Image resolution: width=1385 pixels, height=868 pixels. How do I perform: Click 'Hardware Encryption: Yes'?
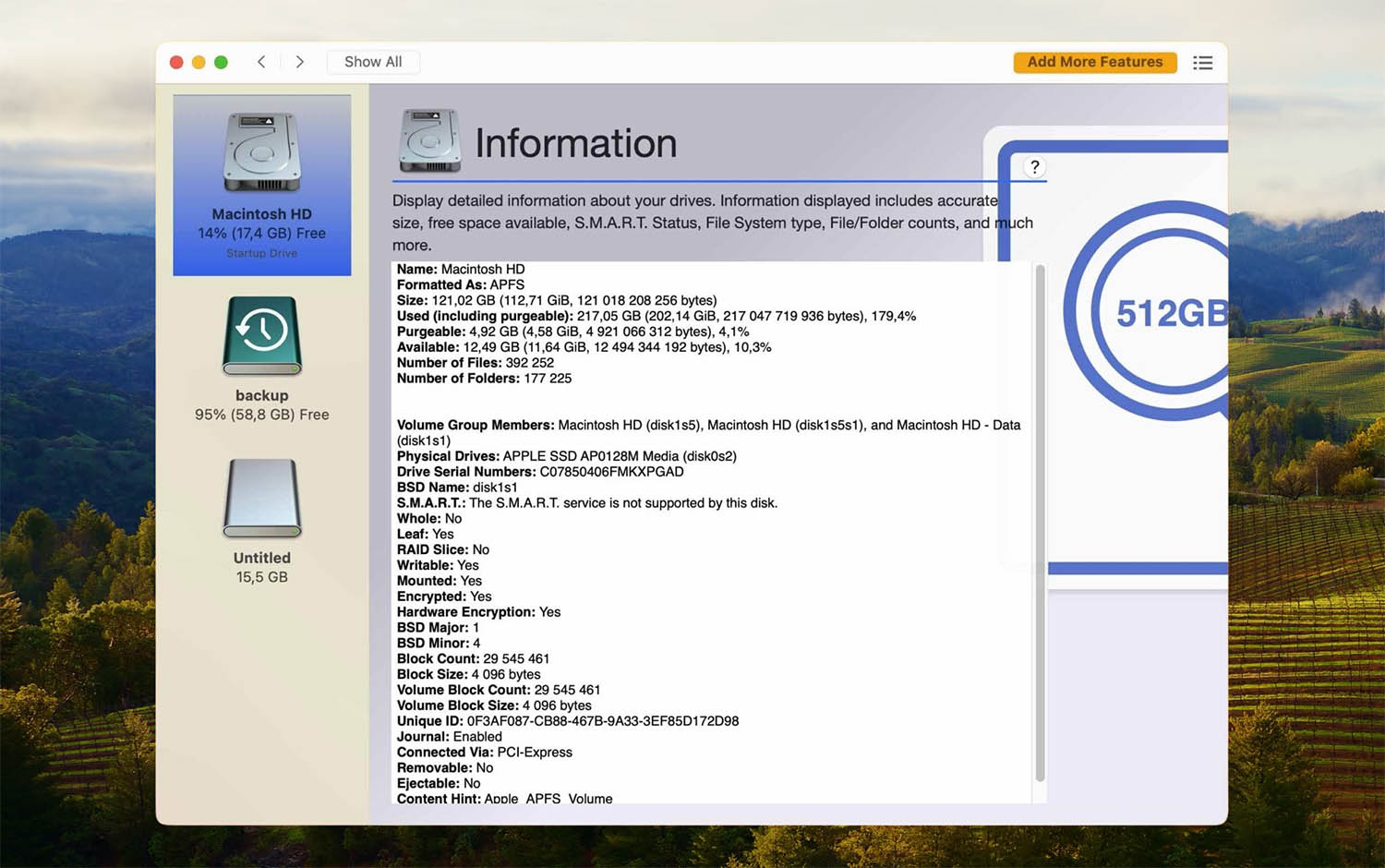tap(478, 612)
